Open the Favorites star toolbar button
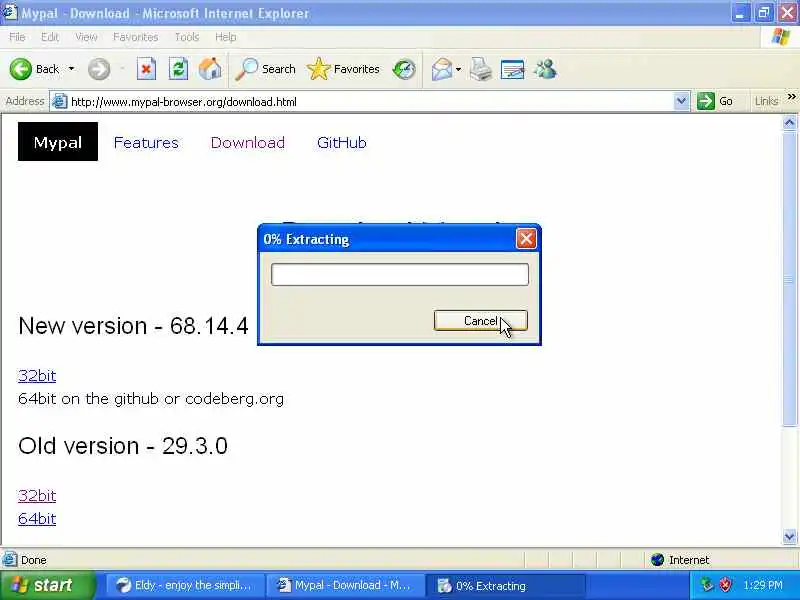The width and height of the screenshot is (800, 600). click(x=343, y=69)
